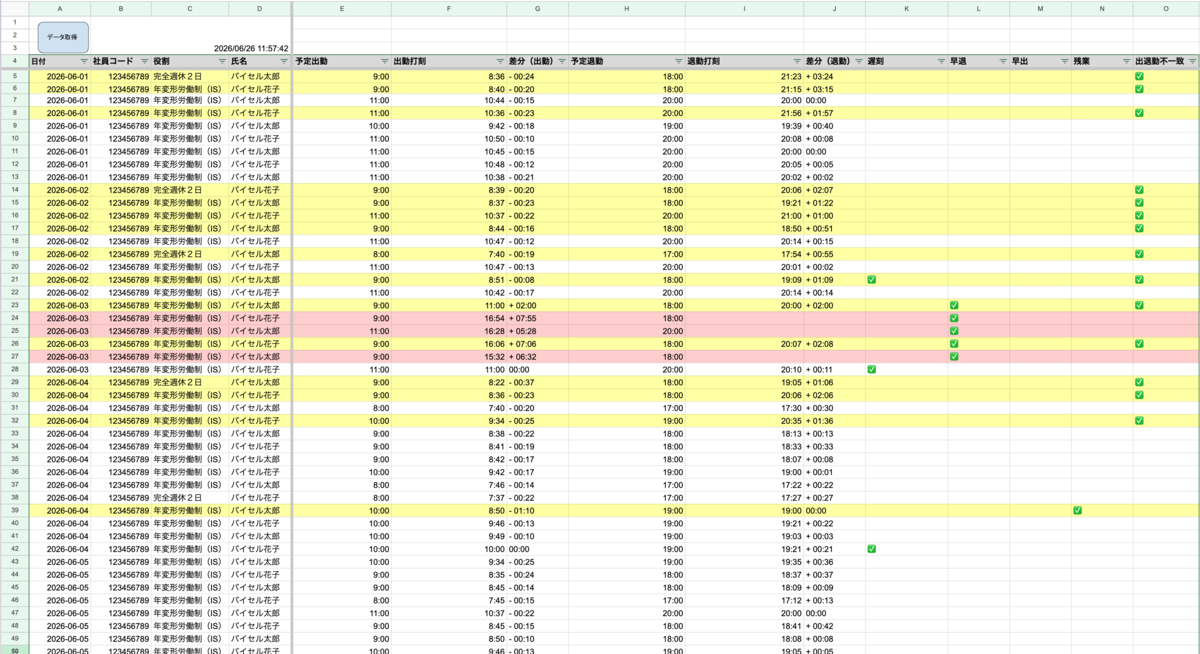Screen dimensions: 1200x654
Task: Open the filter for the 出勤打刻 column
Action: coord(499,61)
